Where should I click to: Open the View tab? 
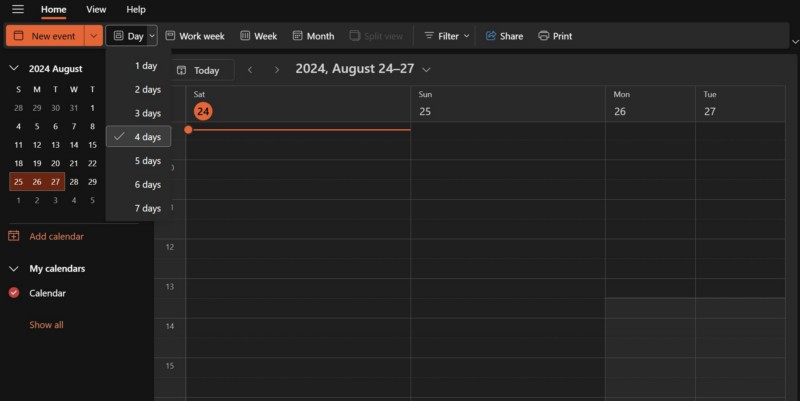(x=96, y=9)
